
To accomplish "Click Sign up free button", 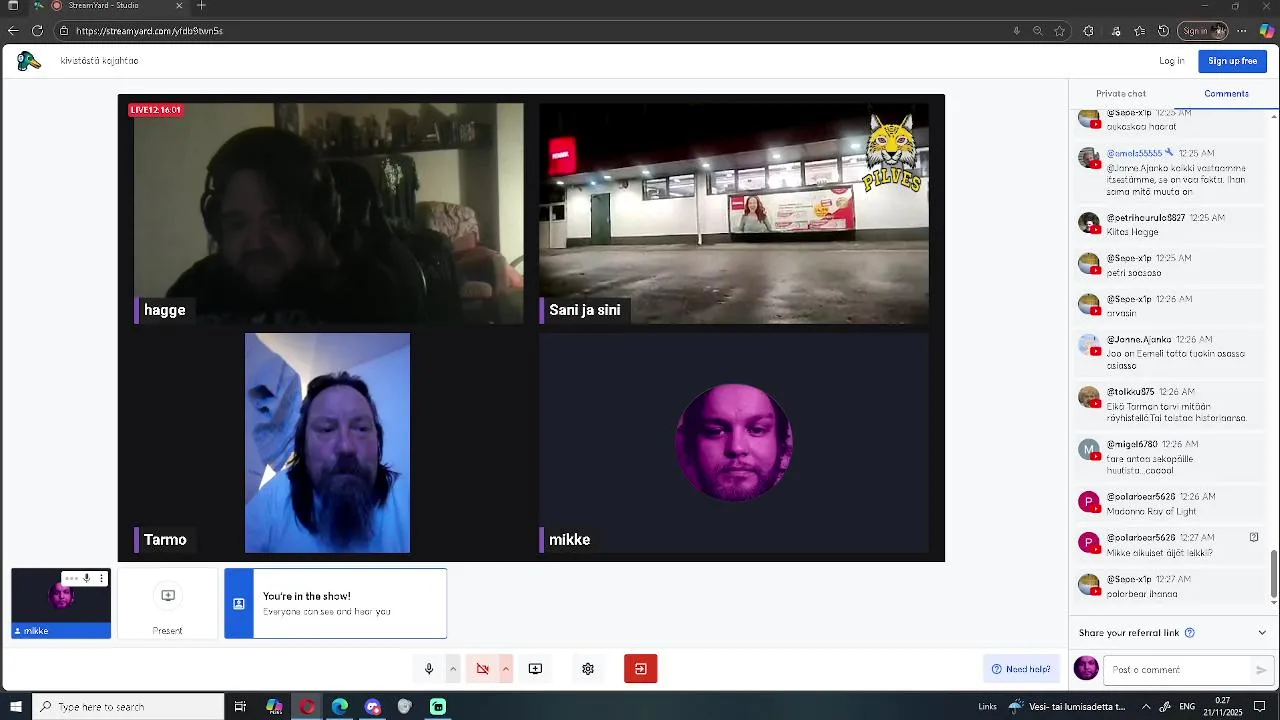I will pyautogui.click(x=1232, y=61).
